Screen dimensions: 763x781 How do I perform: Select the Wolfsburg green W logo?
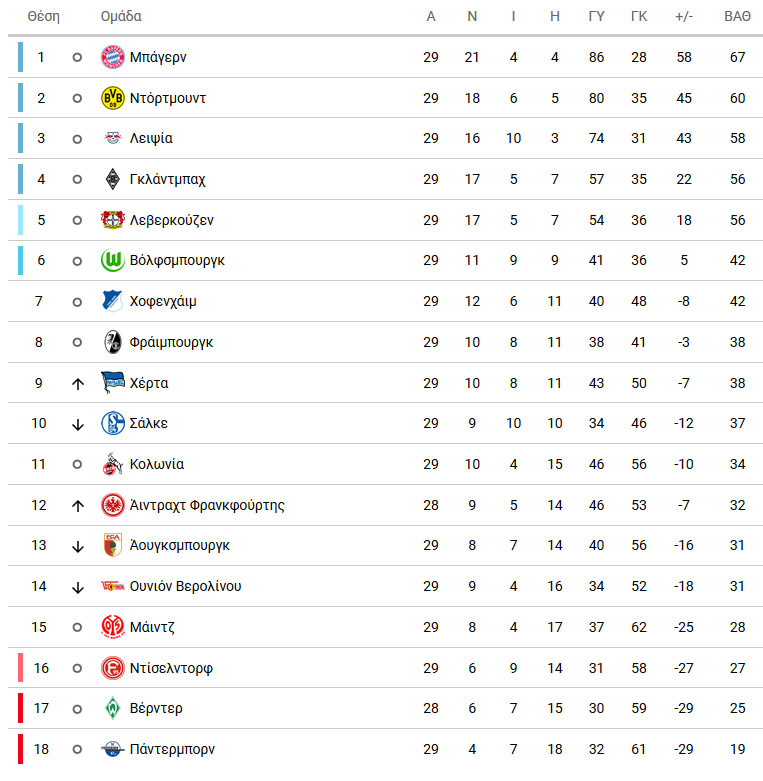point(113,260)
